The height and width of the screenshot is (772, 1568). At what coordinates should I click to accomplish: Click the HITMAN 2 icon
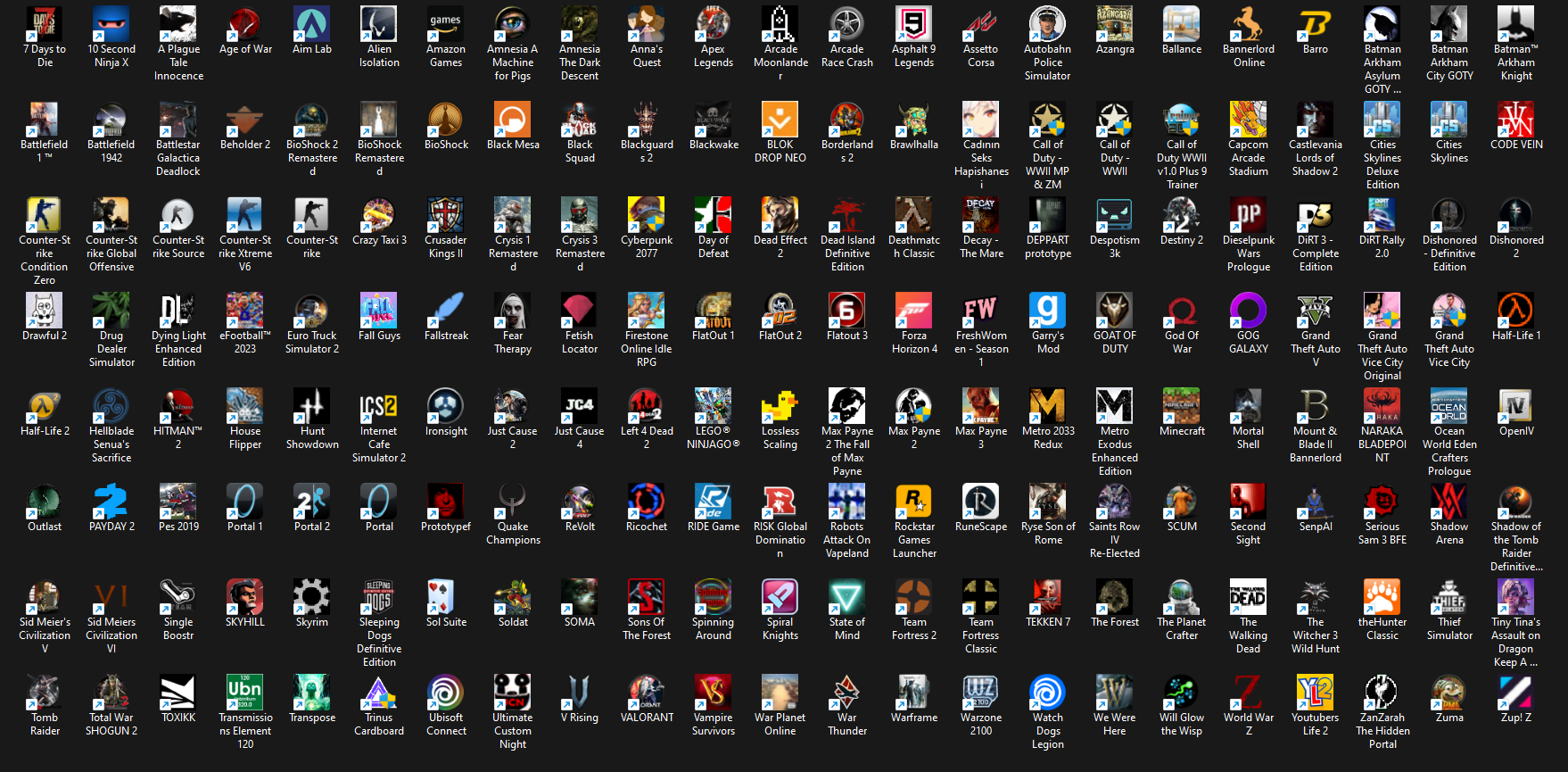coord(178,406)
